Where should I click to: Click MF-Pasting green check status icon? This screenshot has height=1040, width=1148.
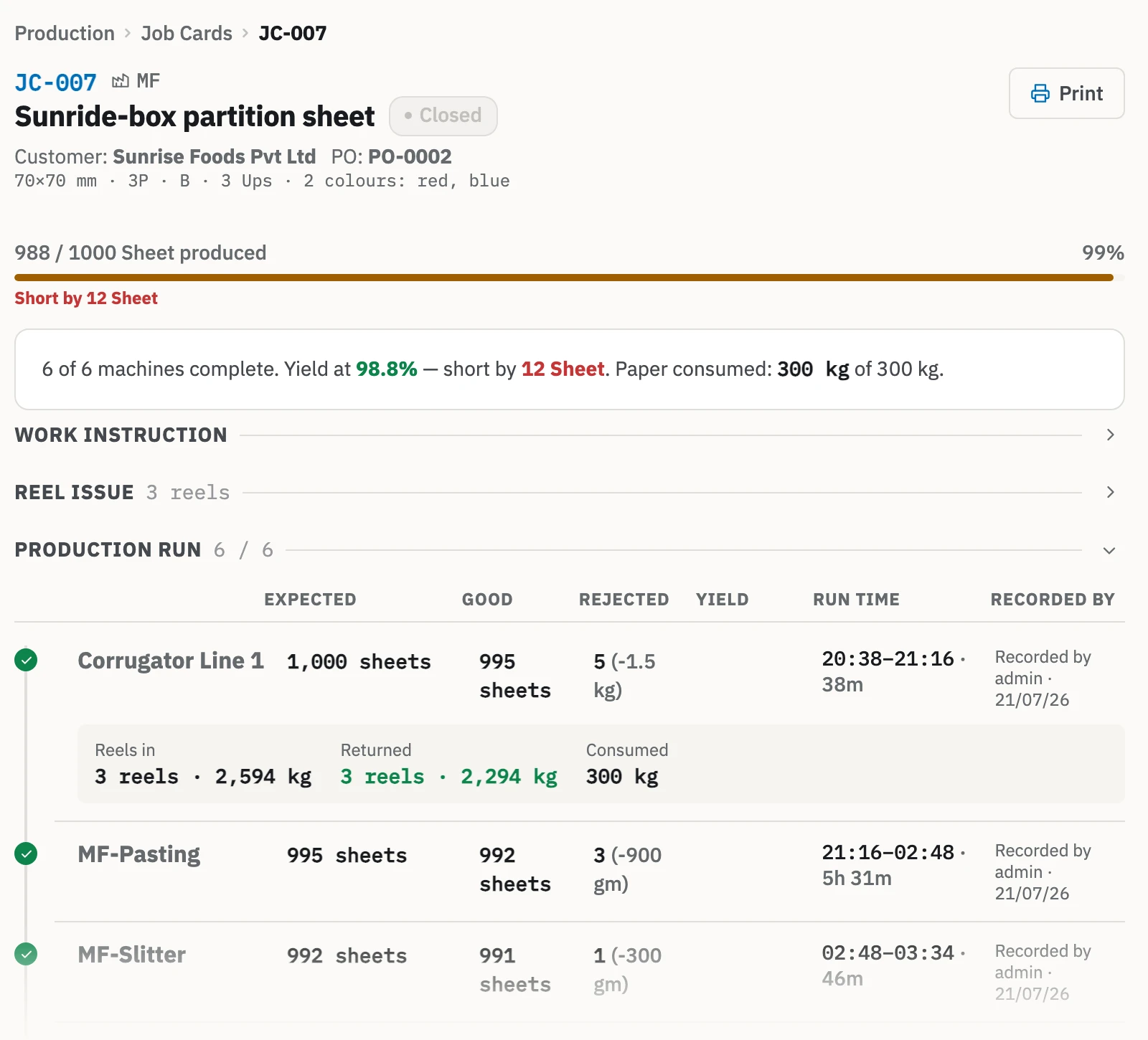coord(26,854)
